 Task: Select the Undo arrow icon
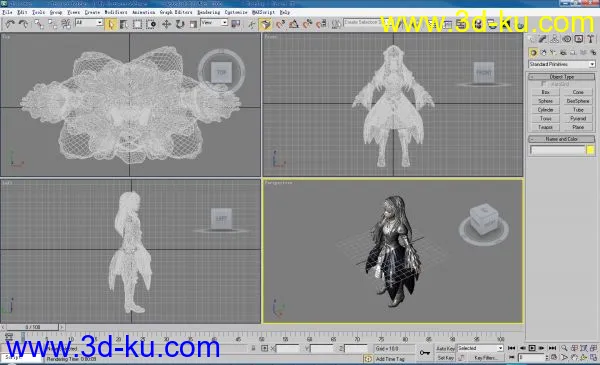pyautogui.click(x=10, y=24)
